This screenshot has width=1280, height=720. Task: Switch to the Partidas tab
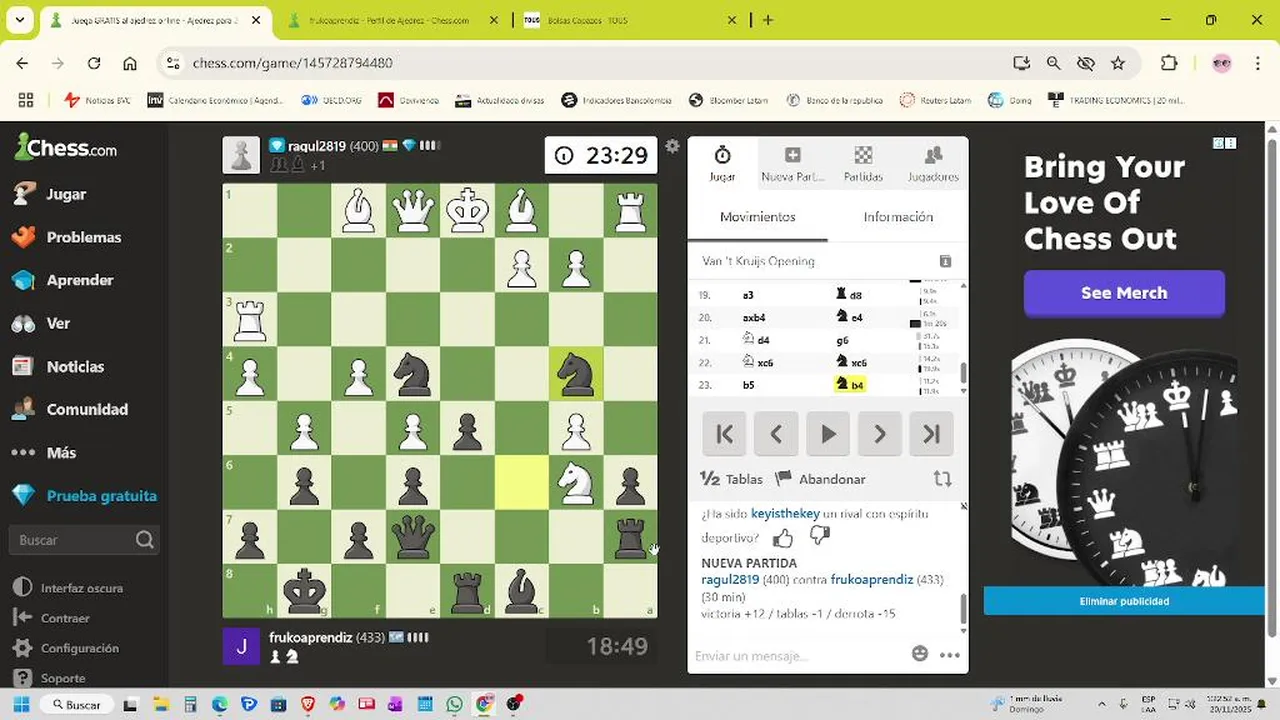(863, 164)
